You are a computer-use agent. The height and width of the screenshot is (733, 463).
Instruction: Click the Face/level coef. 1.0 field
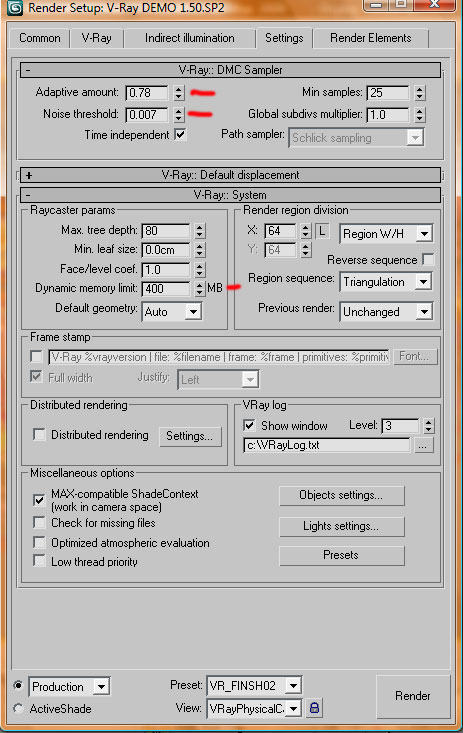click(x=166, y=269)
